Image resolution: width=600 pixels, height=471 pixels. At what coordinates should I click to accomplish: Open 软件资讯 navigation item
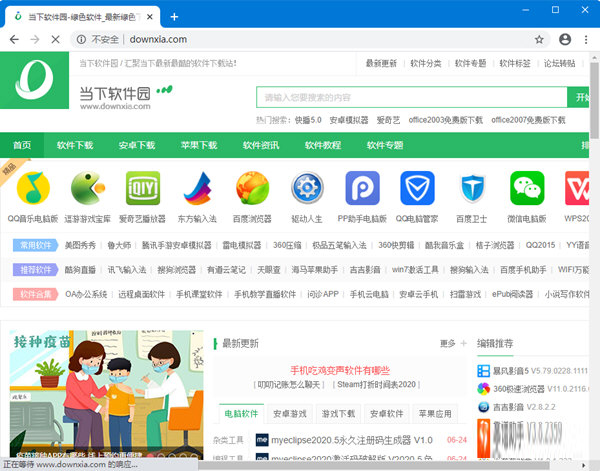261,145
